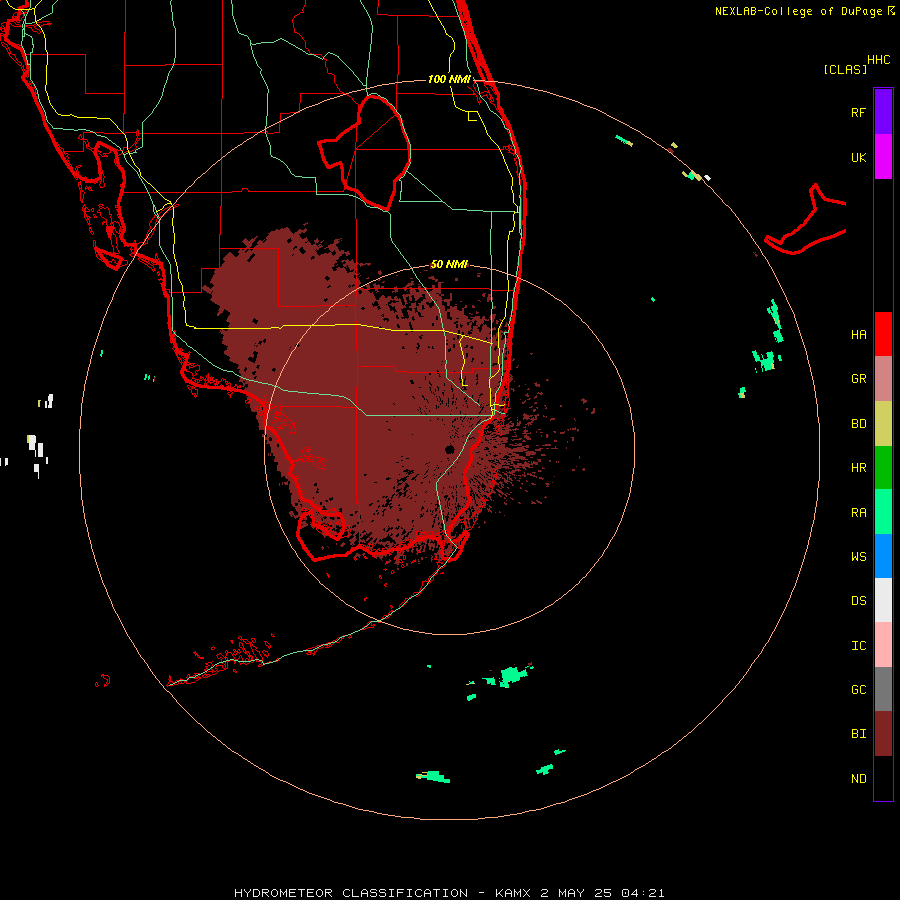Image resolution: width=900 pixels, height=900 pixels.
Task: Click the BI brown legend swatch
Action: coord(883,734)
